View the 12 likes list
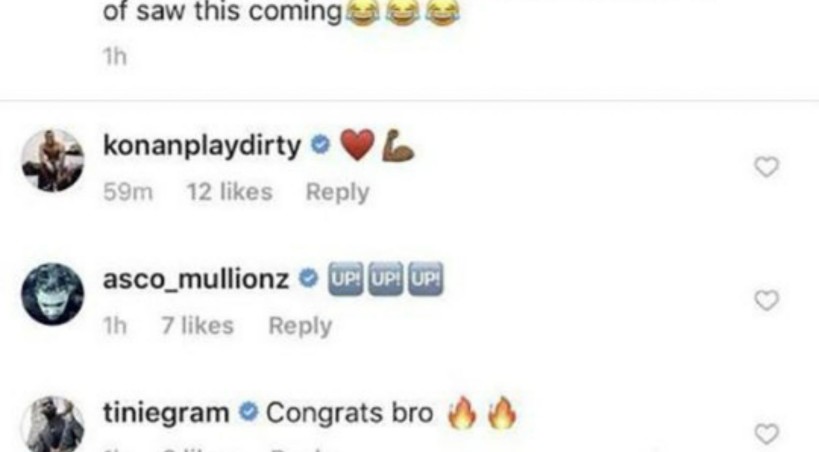819x452 pixels. pos(230,192)
